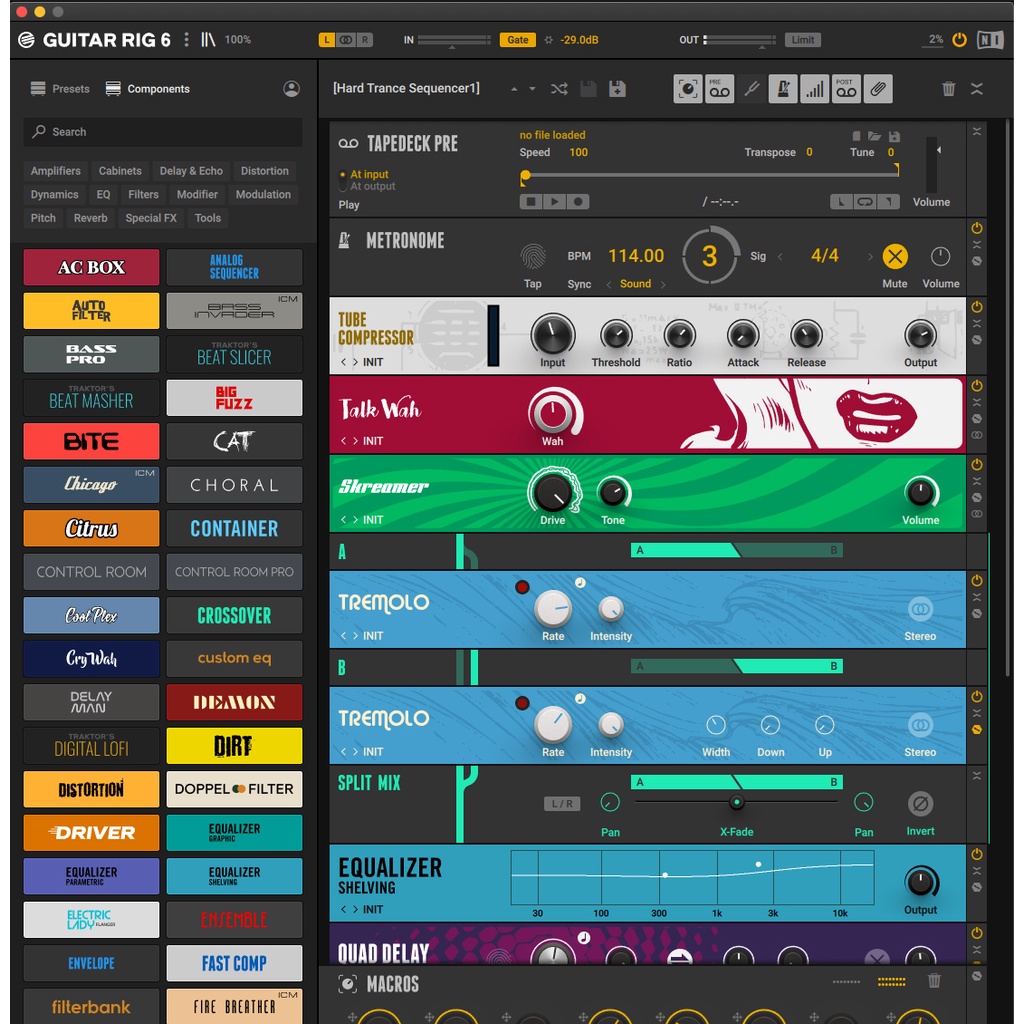1024x1024 pixels.
Task: Click the Split Mix X-Fade slider
Action: (x=736, y=802)
